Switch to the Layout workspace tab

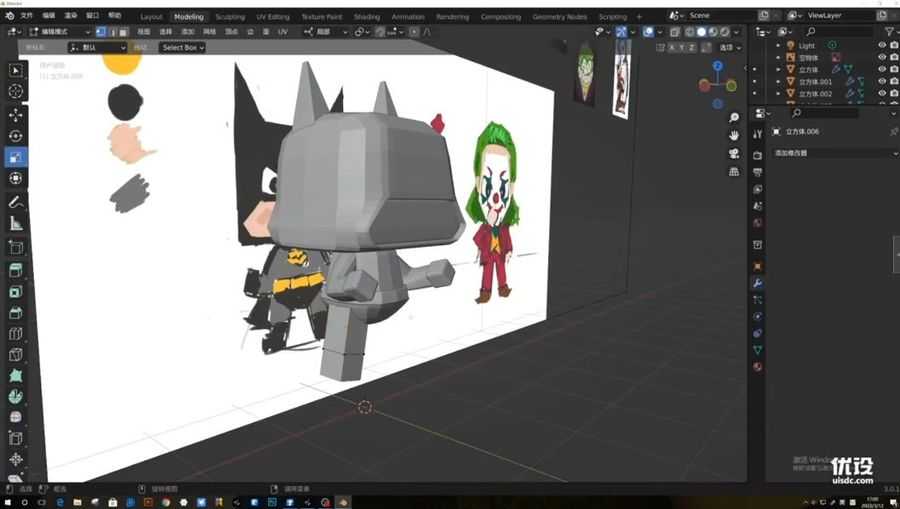[x=151, y=17]
